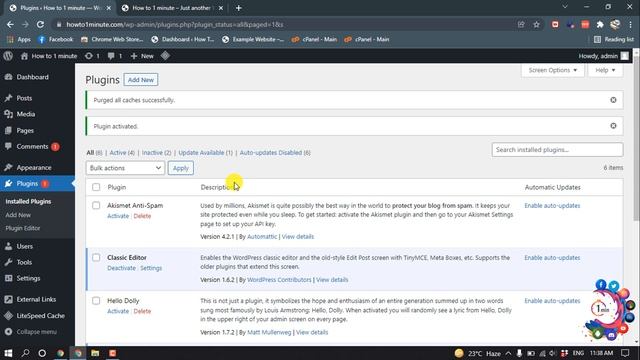640x360 pixels.
Task: Tick the Akismet Anti-Spam checkbox
Action: pos(96,205)
